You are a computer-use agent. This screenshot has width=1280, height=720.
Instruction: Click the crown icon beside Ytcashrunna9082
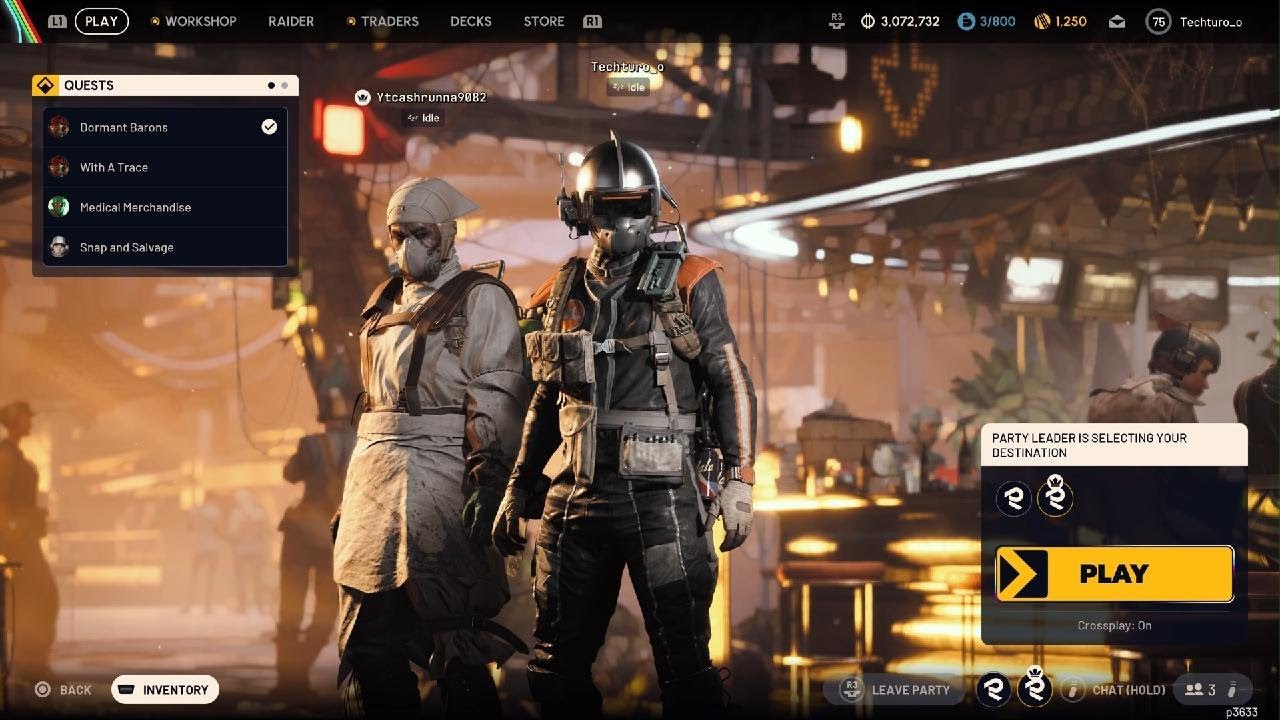[x=363, y=97]
